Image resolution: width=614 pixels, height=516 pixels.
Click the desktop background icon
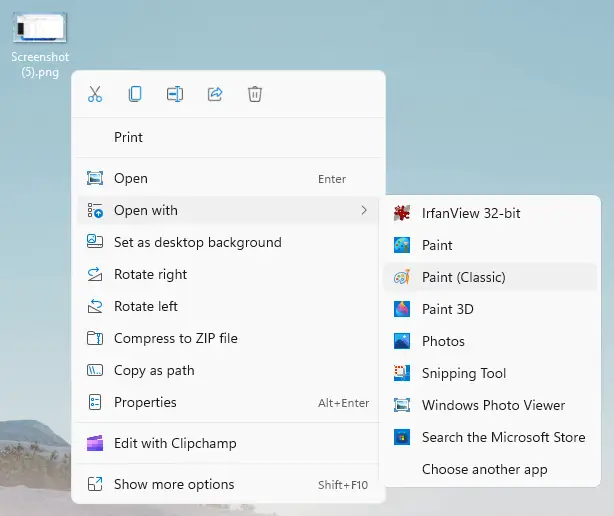[95, 242]
